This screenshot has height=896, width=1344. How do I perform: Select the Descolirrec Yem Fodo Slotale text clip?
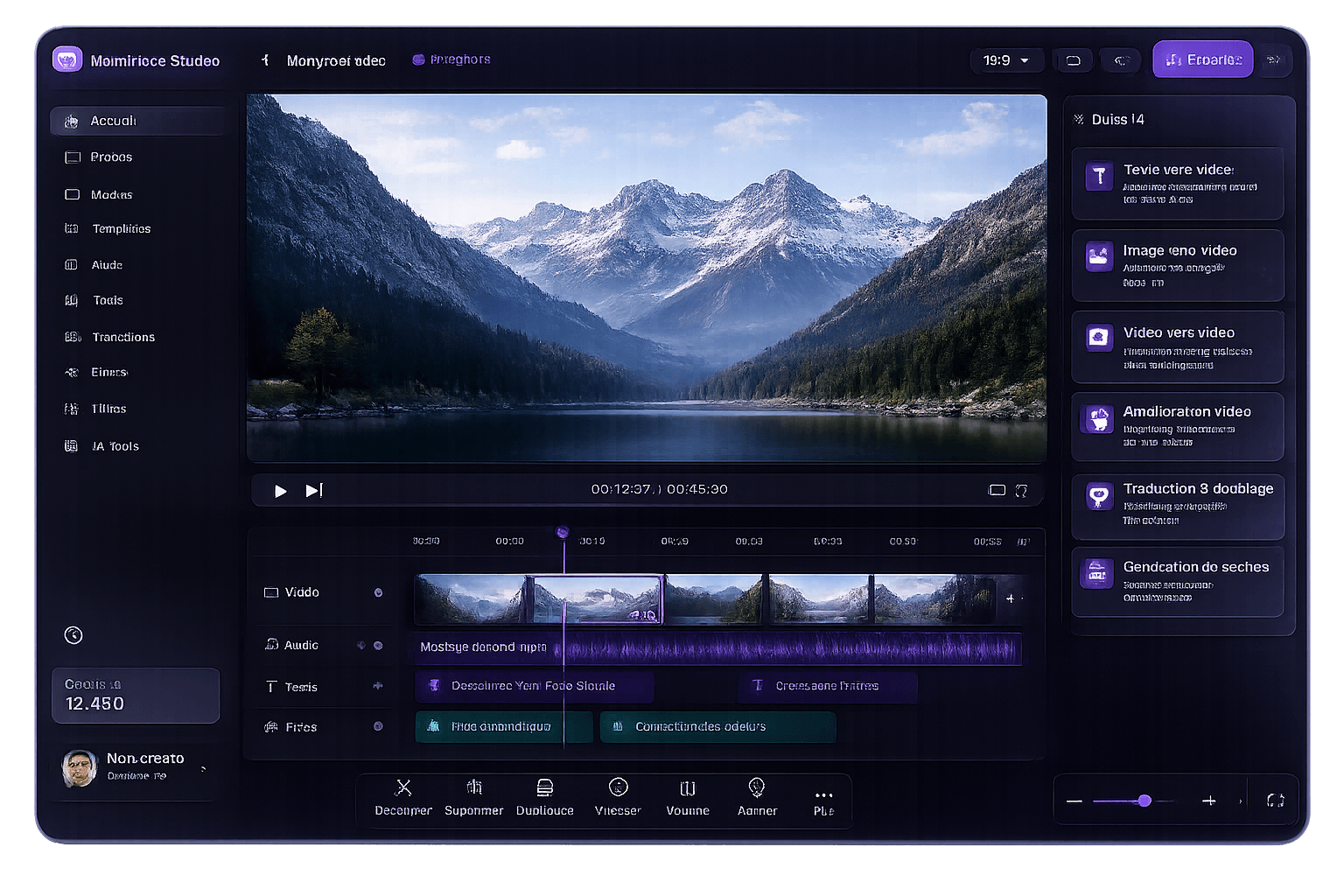pyautogui.click(x=534, y=686)
